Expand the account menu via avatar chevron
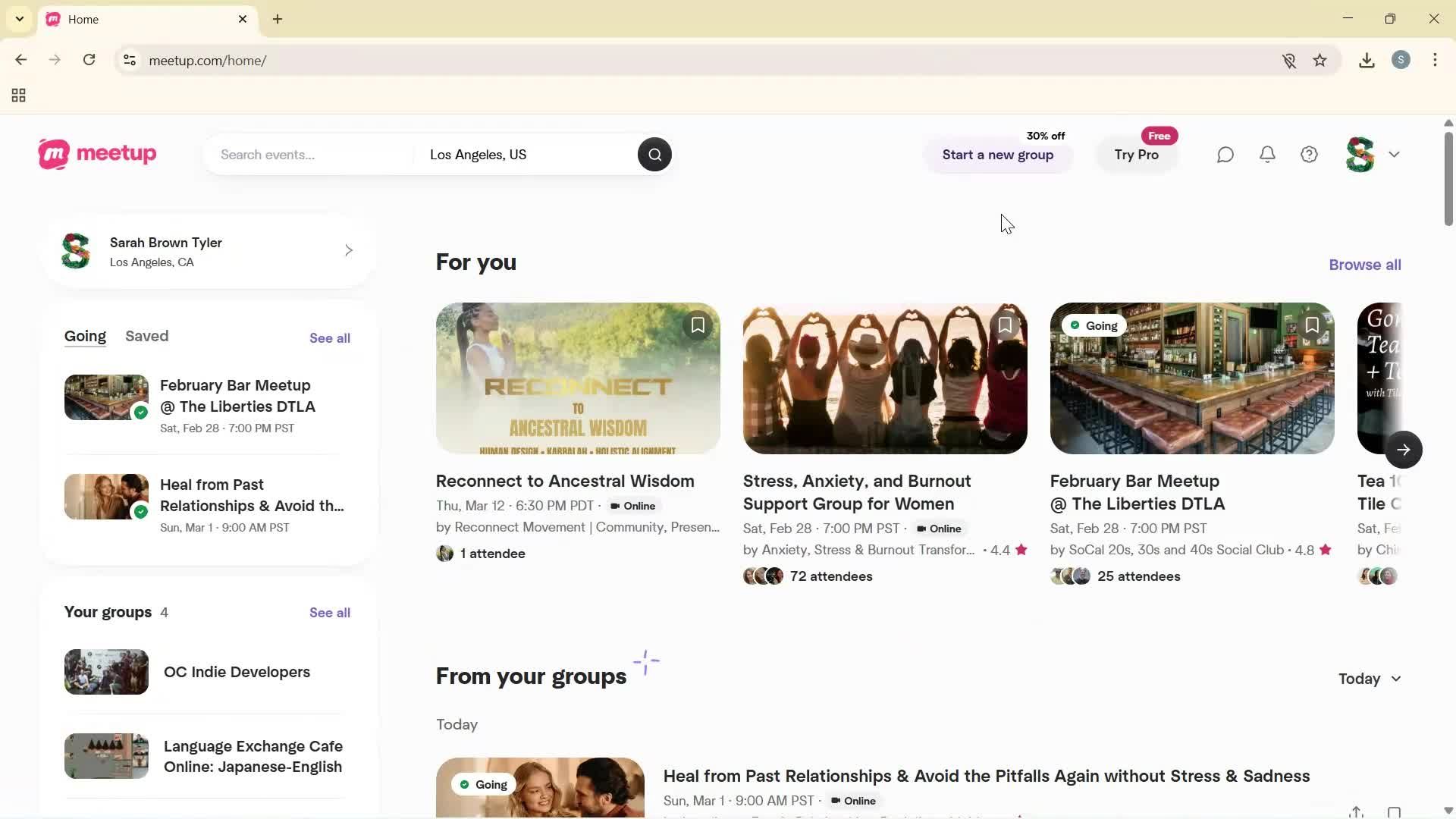Viewport: 1456px width, 819px height. [x=1395, y=154]
